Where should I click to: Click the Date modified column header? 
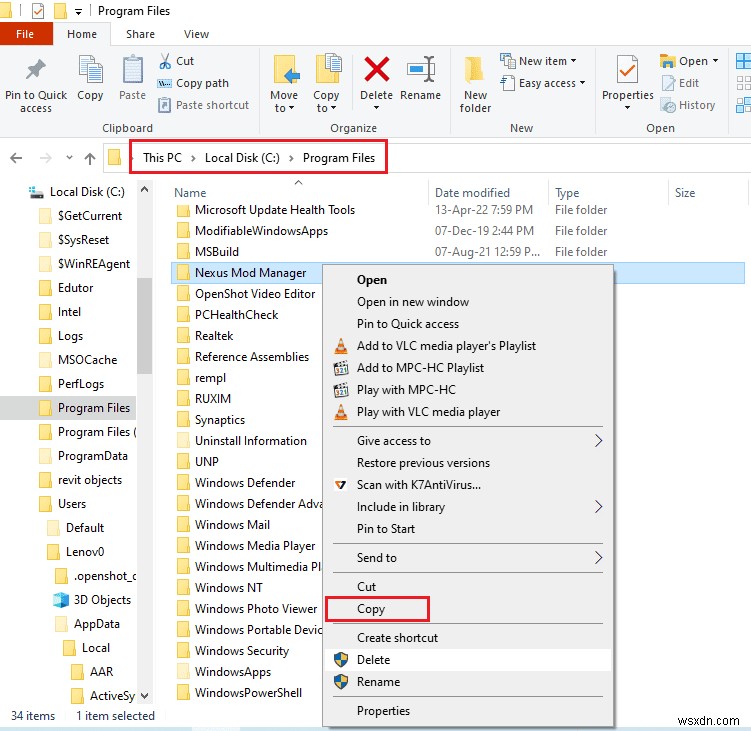[472, 193]
